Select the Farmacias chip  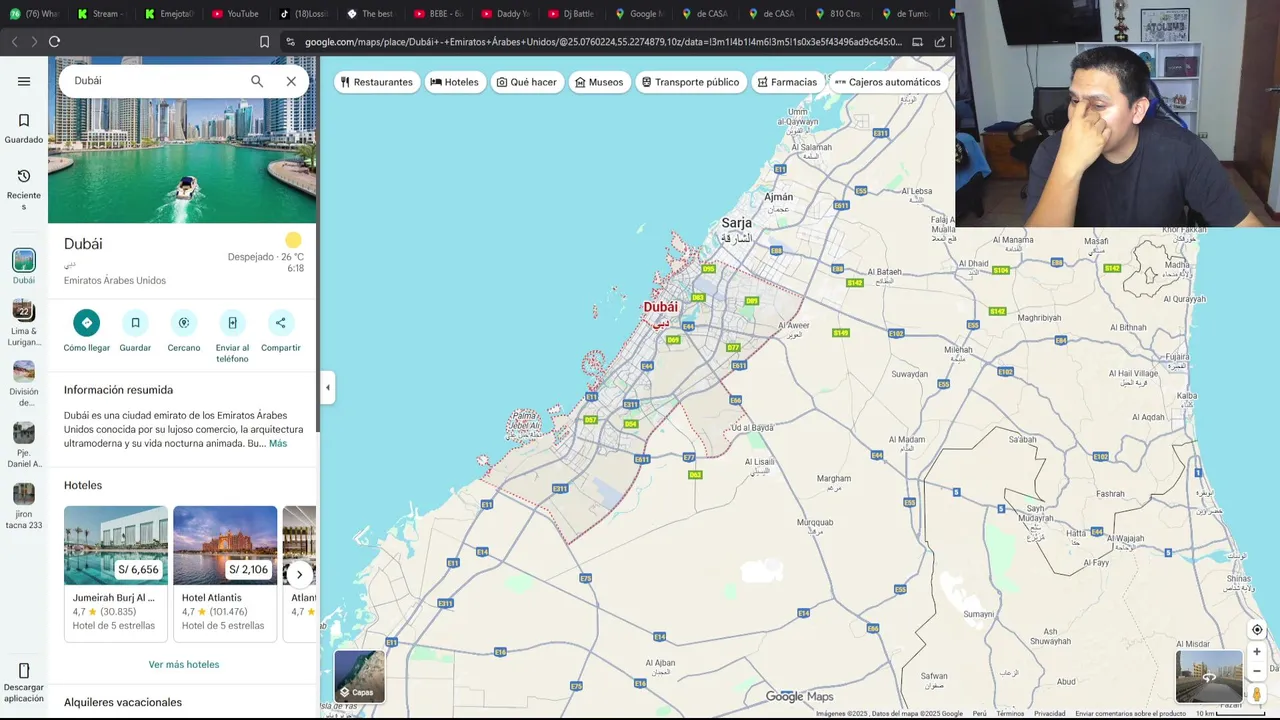(x=788, y=82)
